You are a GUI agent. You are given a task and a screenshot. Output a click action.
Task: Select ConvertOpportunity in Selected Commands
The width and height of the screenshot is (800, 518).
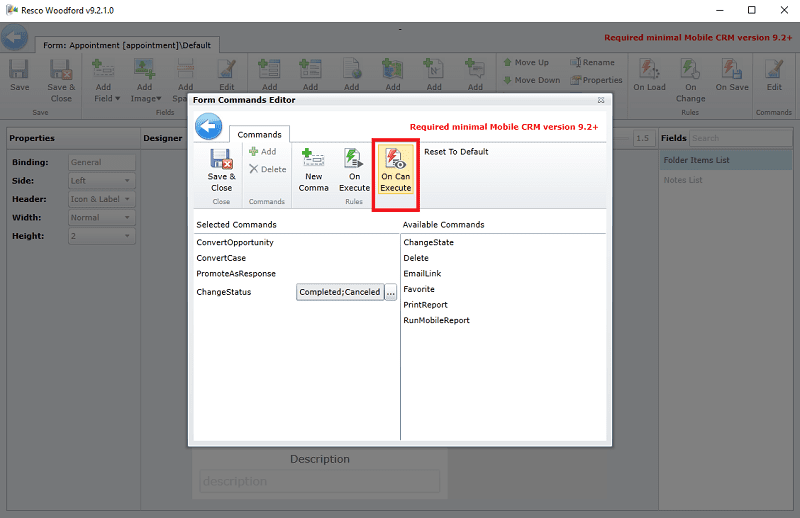click(235, 242)
